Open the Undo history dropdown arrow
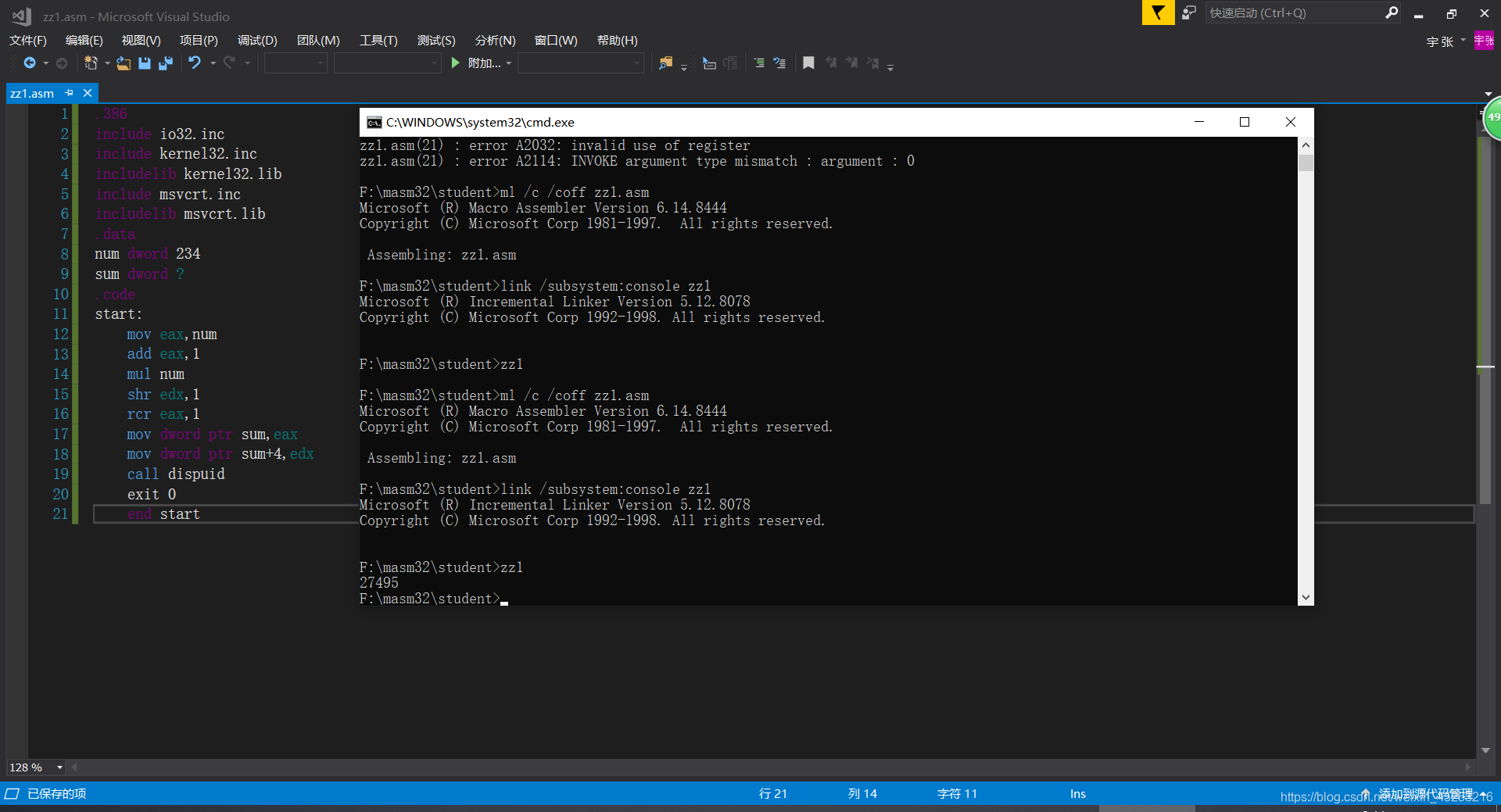 coord(213,63)
